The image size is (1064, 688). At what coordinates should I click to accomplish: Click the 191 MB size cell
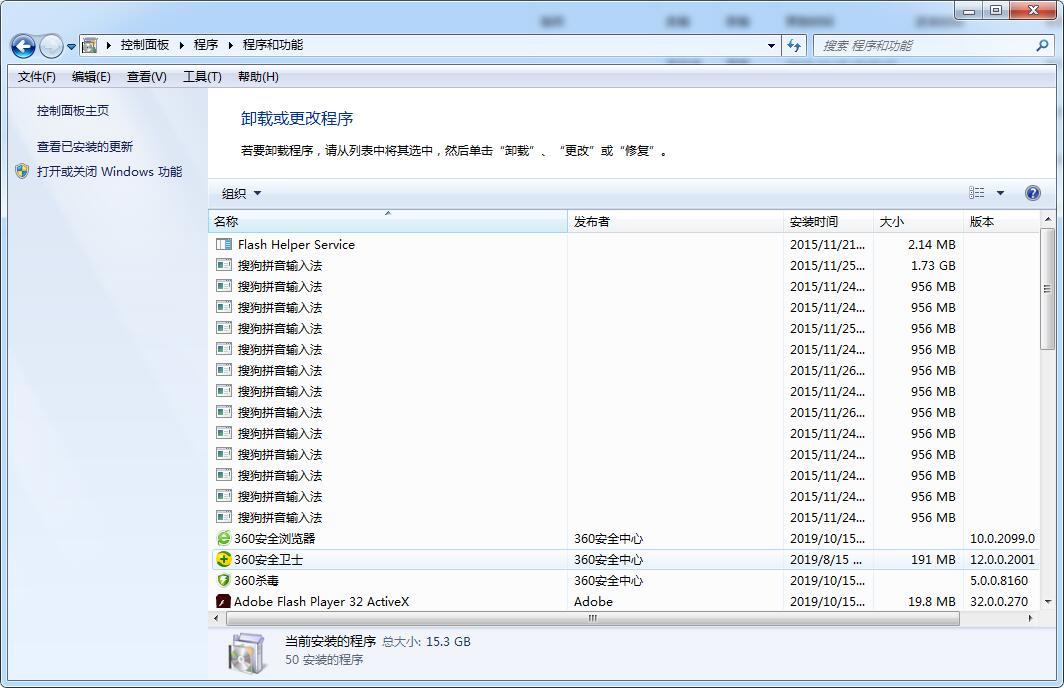(x=933, y=560)
